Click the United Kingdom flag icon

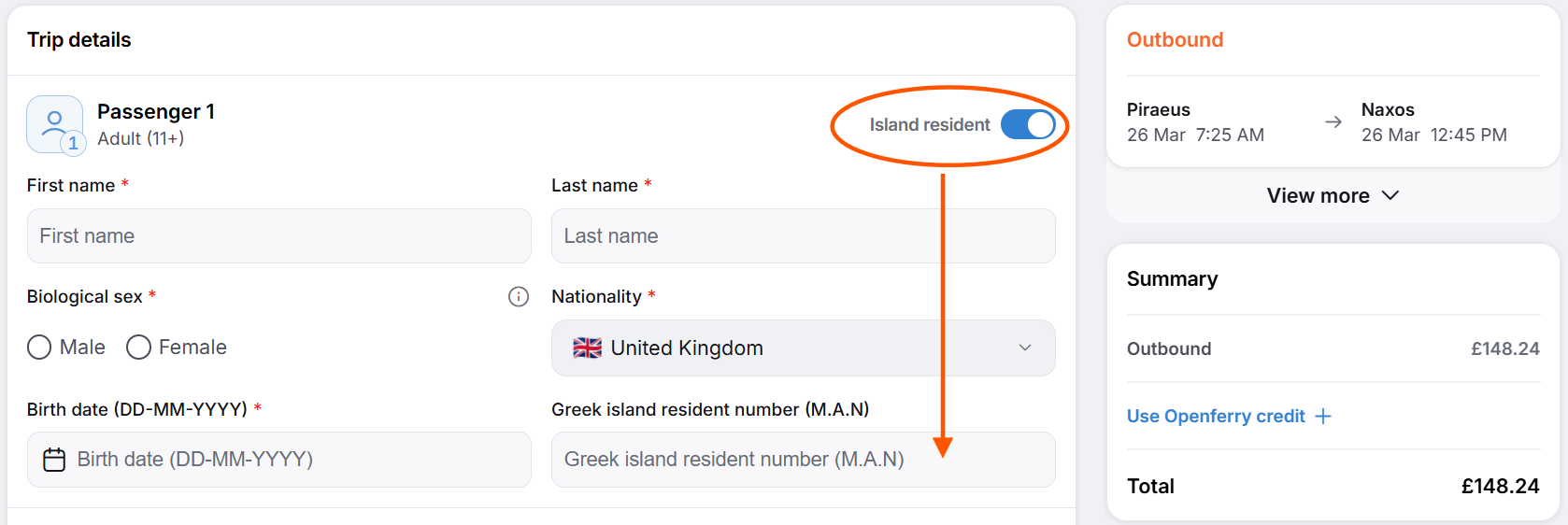point(587,348)
